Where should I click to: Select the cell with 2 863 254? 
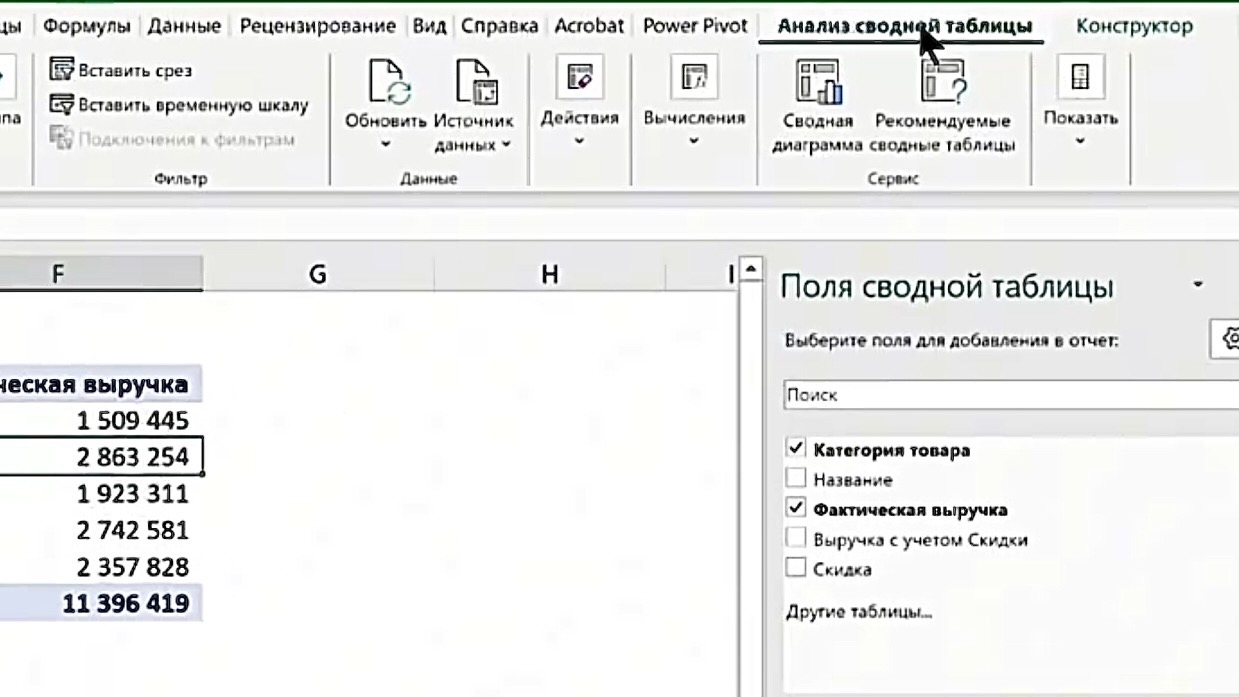101,456
